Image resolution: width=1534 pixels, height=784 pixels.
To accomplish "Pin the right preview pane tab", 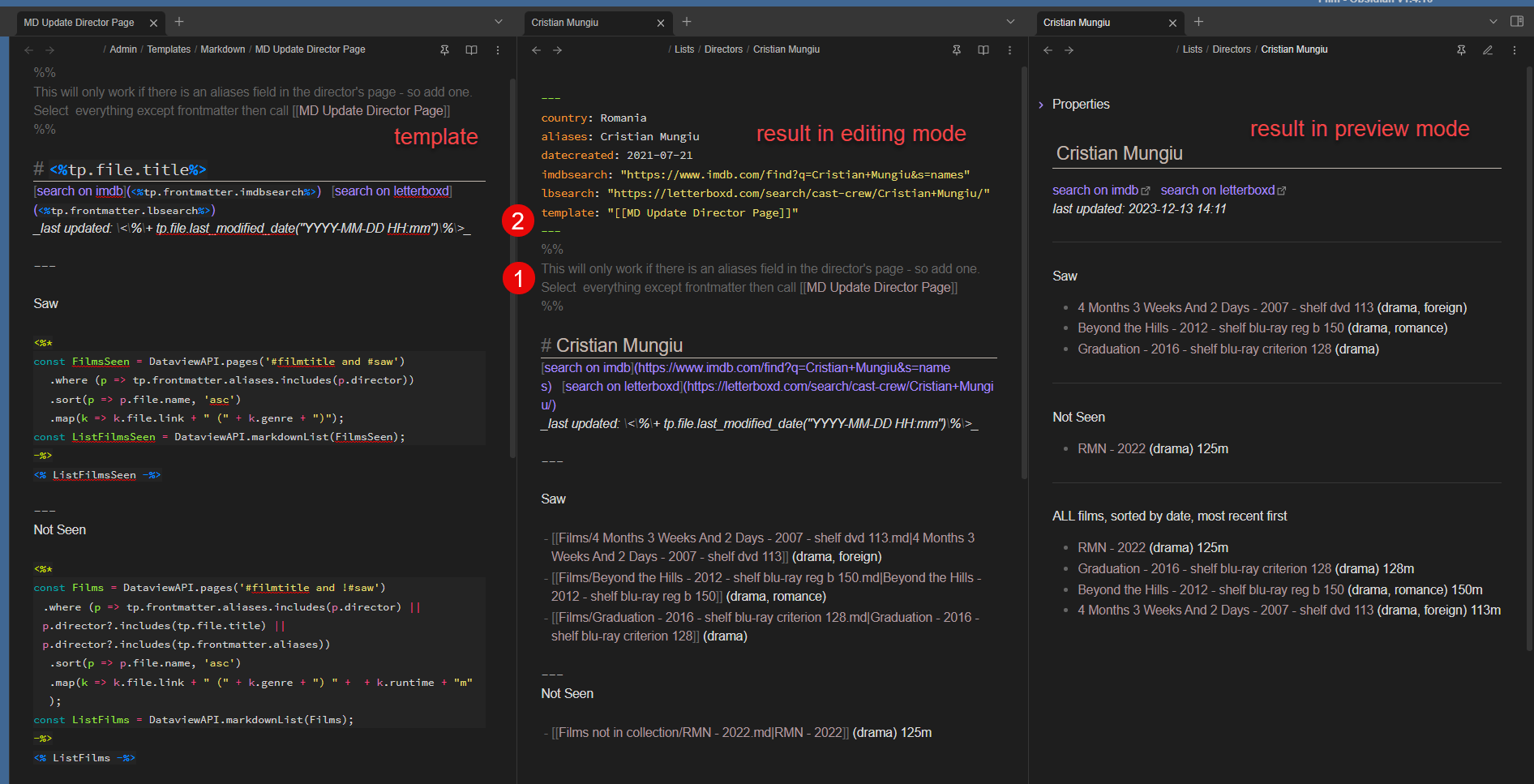I will point(1461,50).
